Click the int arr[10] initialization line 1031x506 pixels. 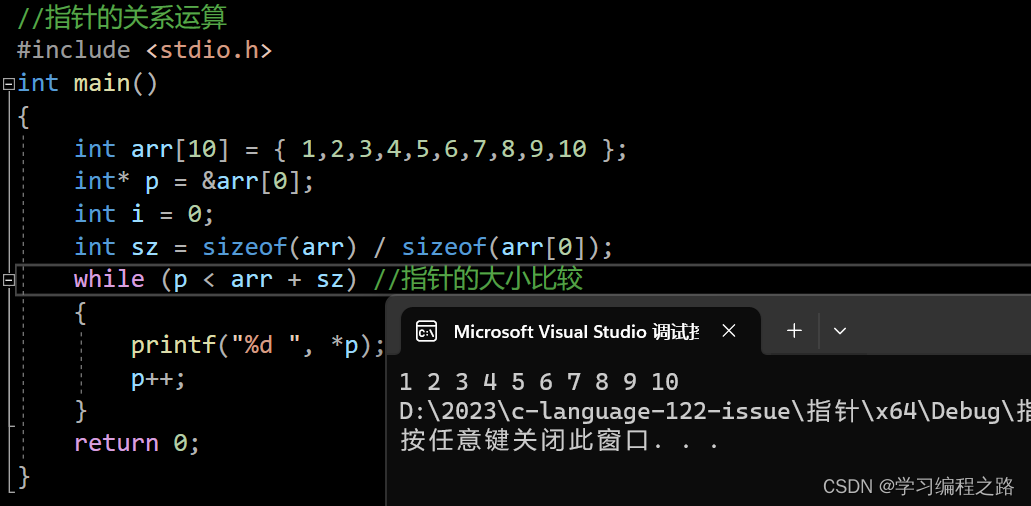coord(351,149)
